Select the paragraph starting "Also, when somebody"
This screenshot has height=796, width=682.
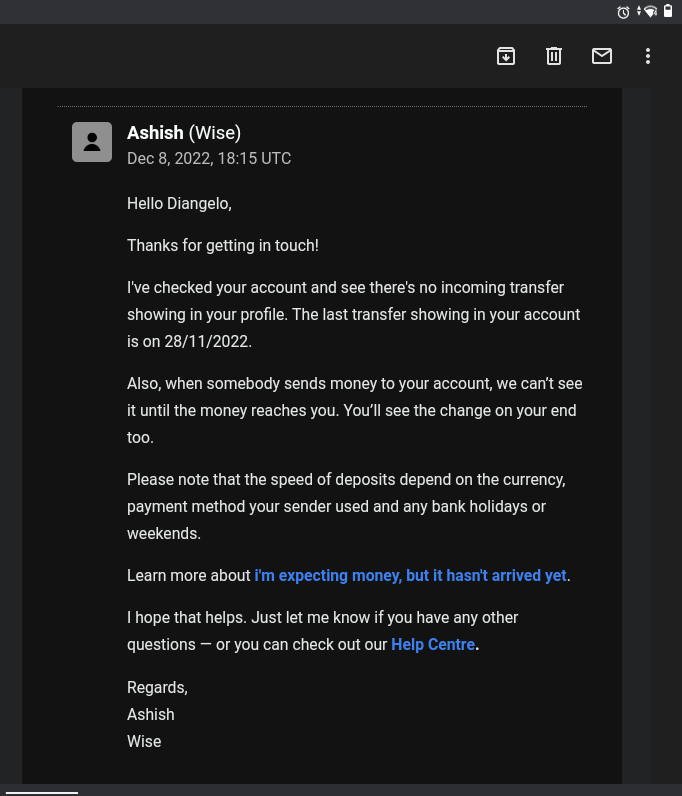[x=354, y=410]
